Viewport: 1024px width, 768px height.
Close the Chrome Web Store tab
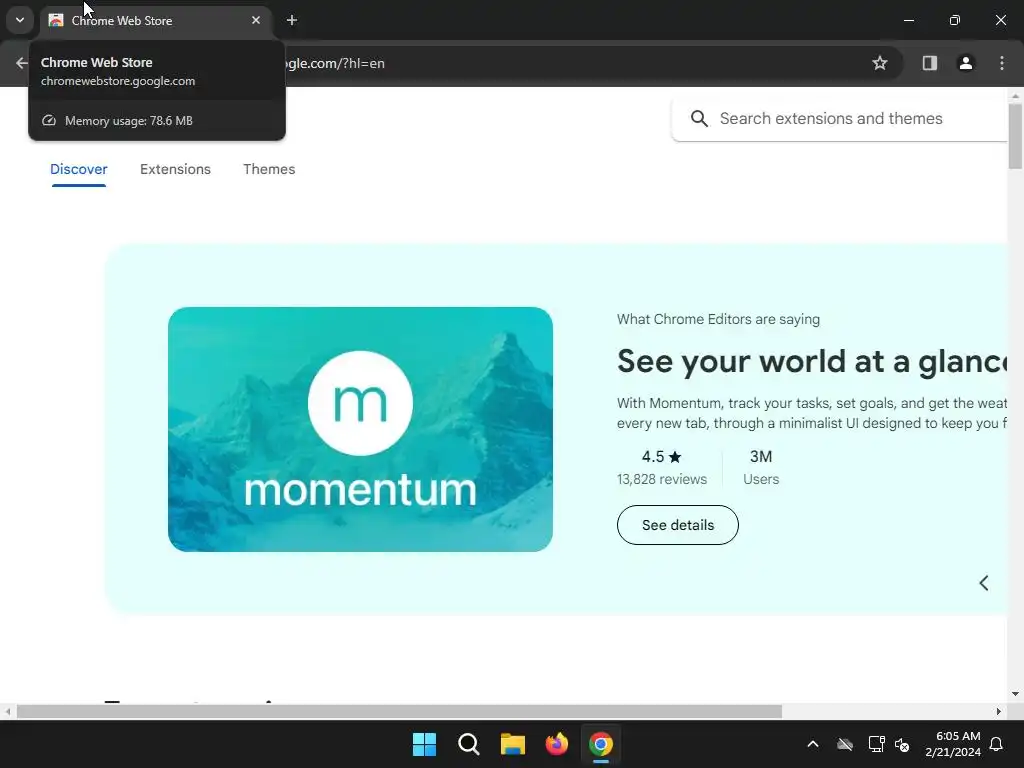click(x=256, y=20)
